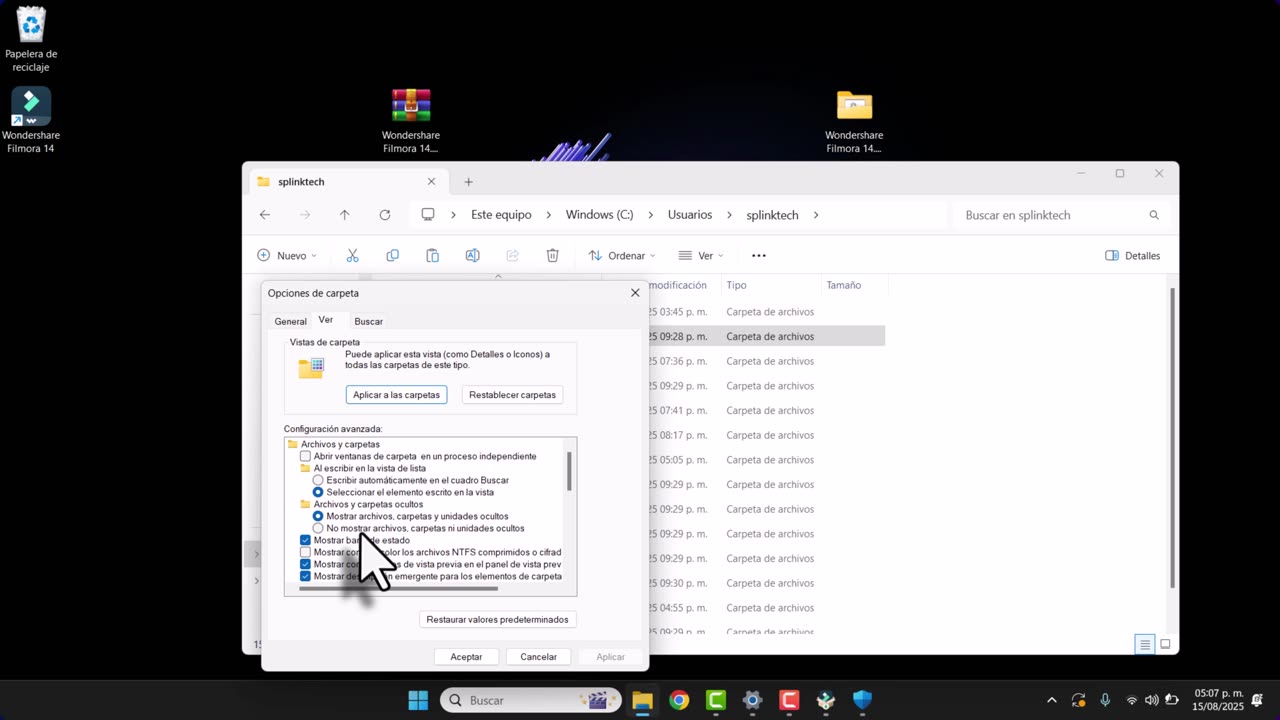Click the monitor icon in the address bar
Image resolution: width=1280 pixels, height=720 pixels.
tap(428, 215)
